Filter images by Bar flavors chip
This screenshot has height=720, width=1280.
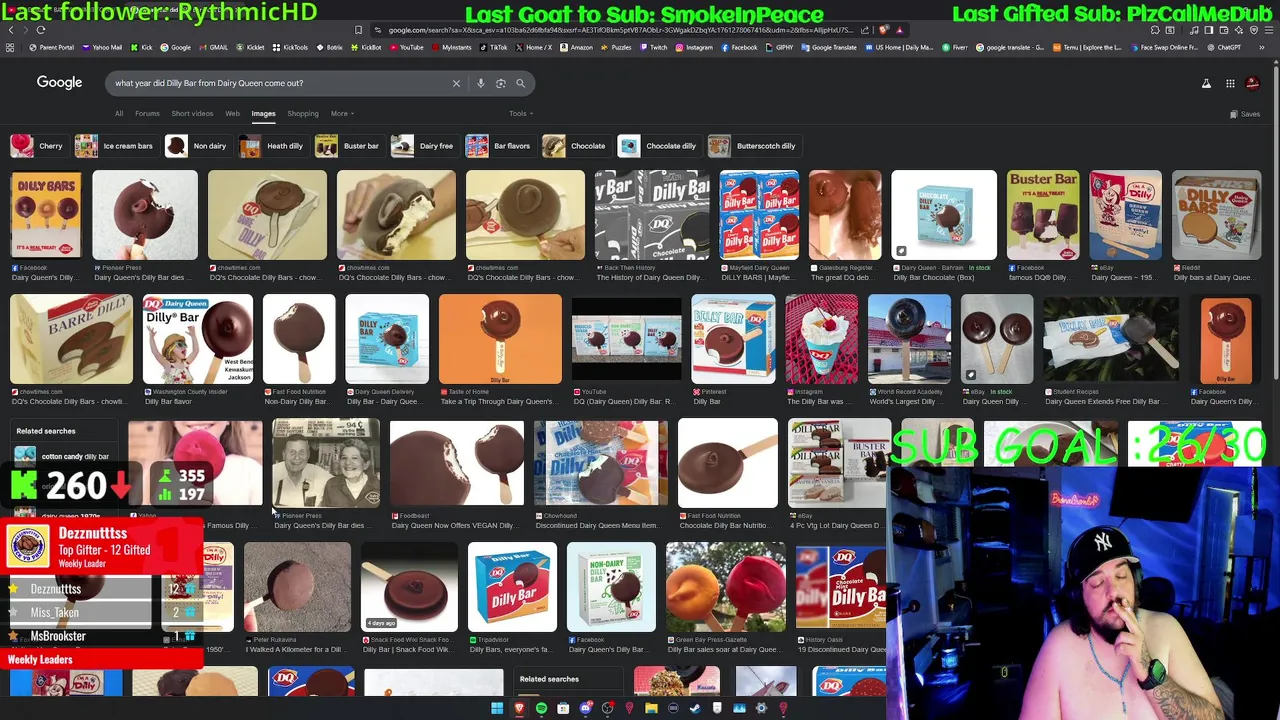499,146
